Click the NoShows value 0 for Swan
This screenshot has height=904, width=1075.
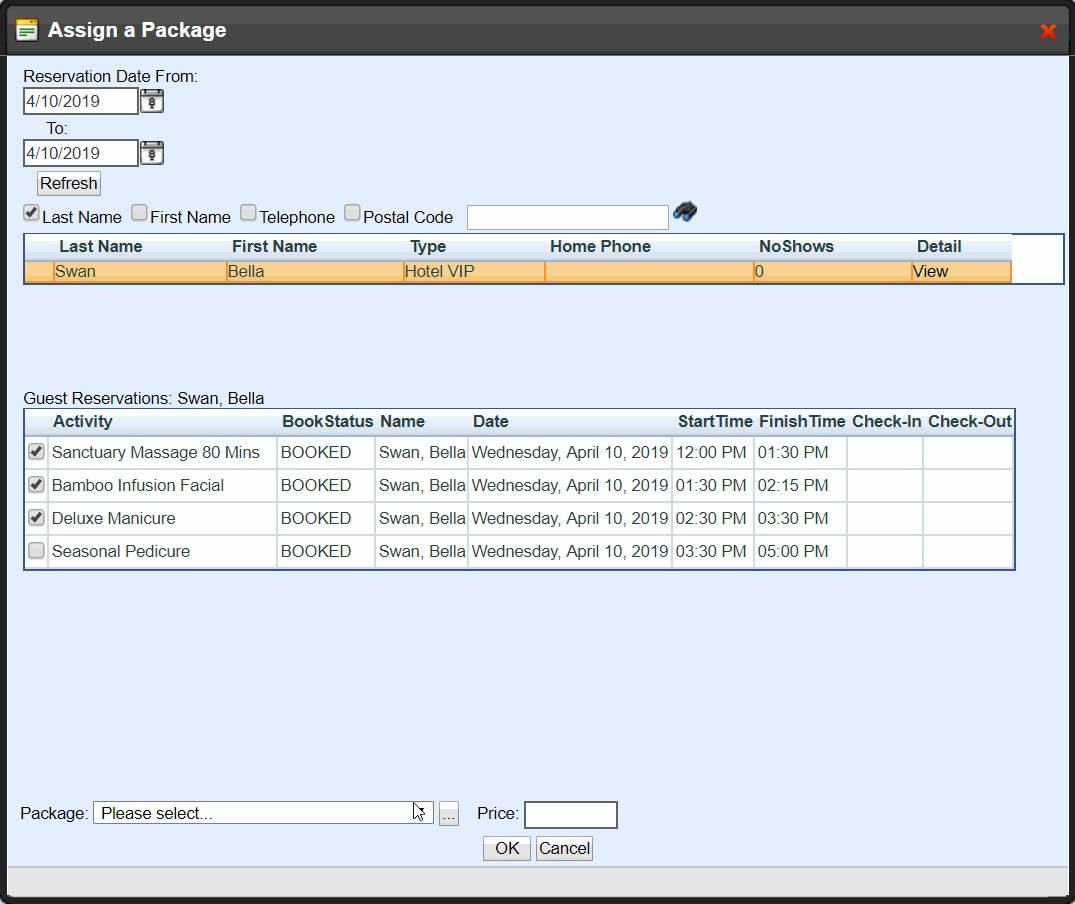pos(759,271)
